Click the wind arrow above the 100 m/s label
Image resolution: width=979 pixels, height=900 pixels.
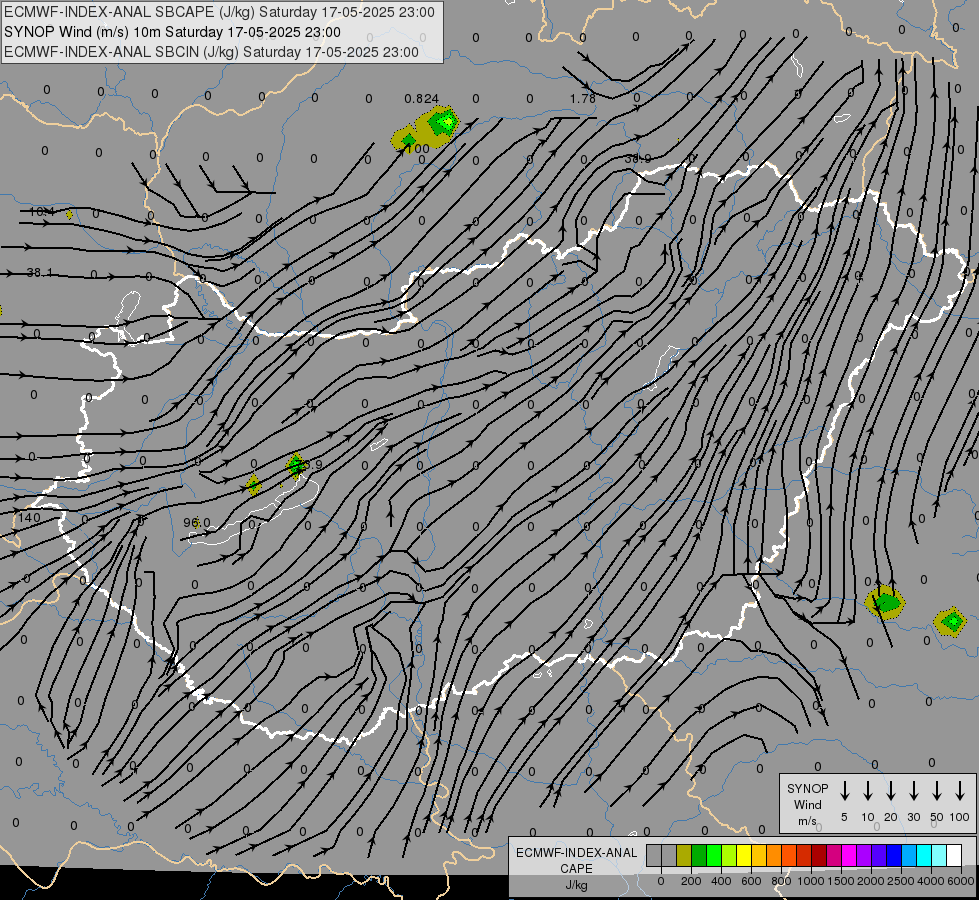[960, 790]
